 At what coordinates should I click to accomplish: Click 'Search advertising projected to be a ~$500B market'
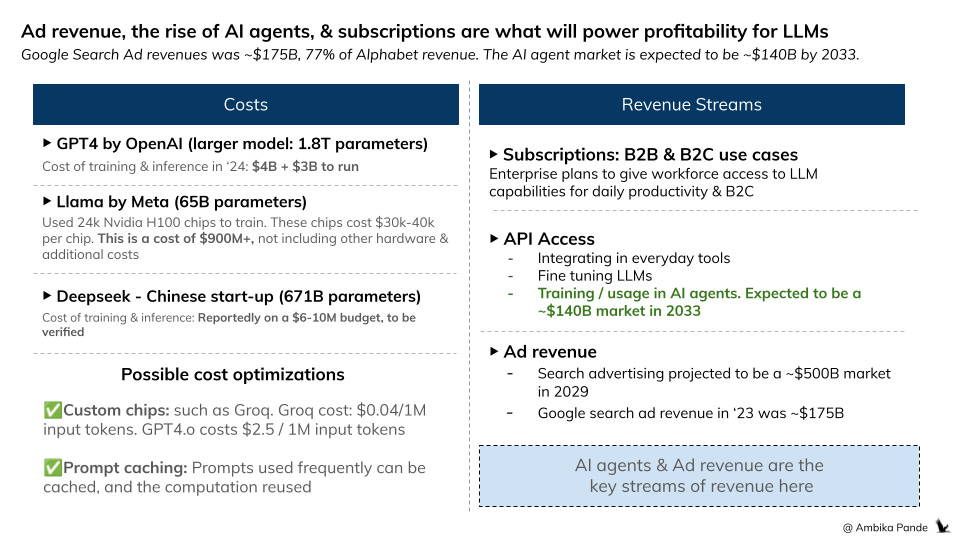pyautogui.click(x=714, y=373)
